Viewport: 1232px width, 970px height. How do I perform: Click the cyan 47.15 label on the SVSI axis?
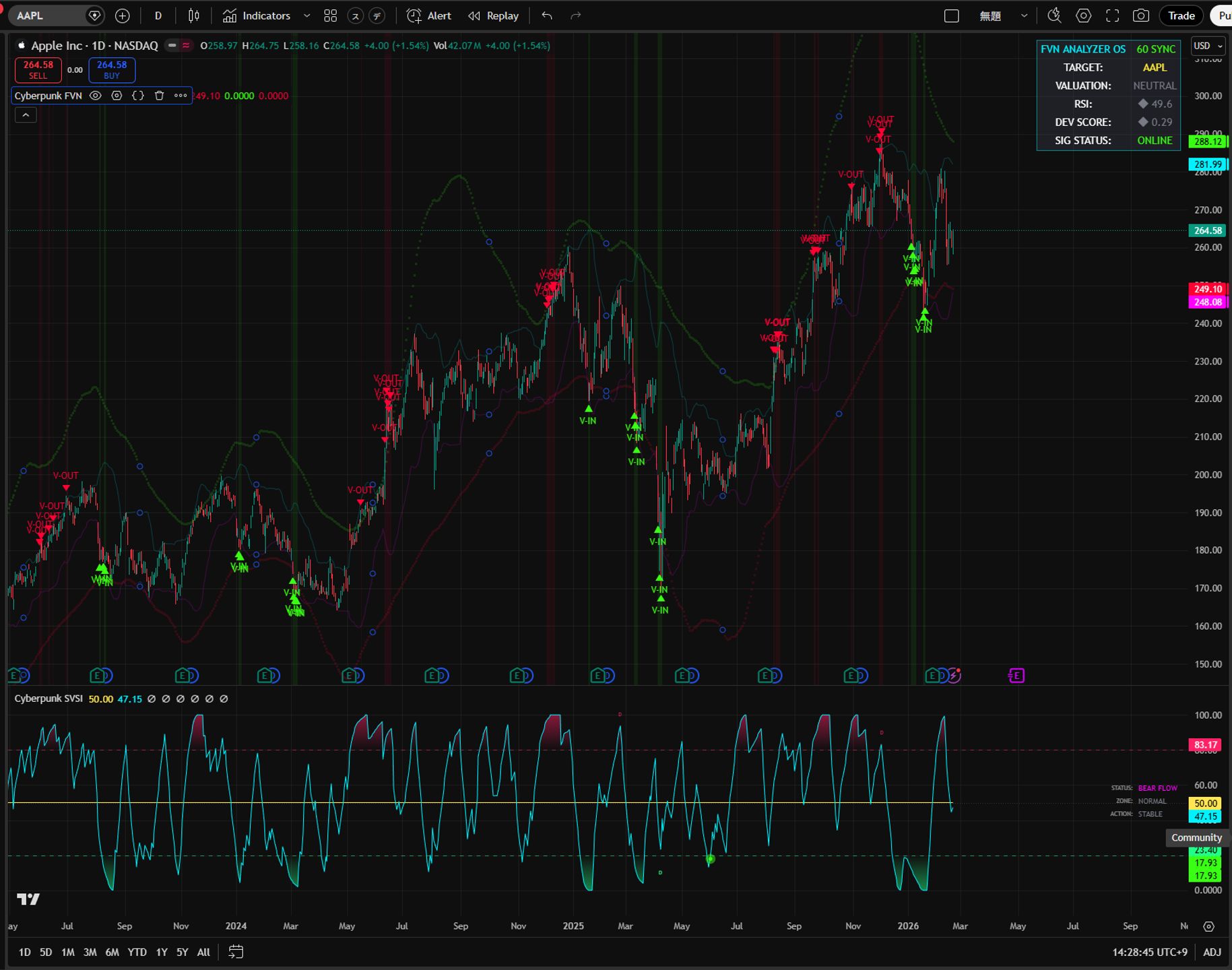coord(1206,816)
